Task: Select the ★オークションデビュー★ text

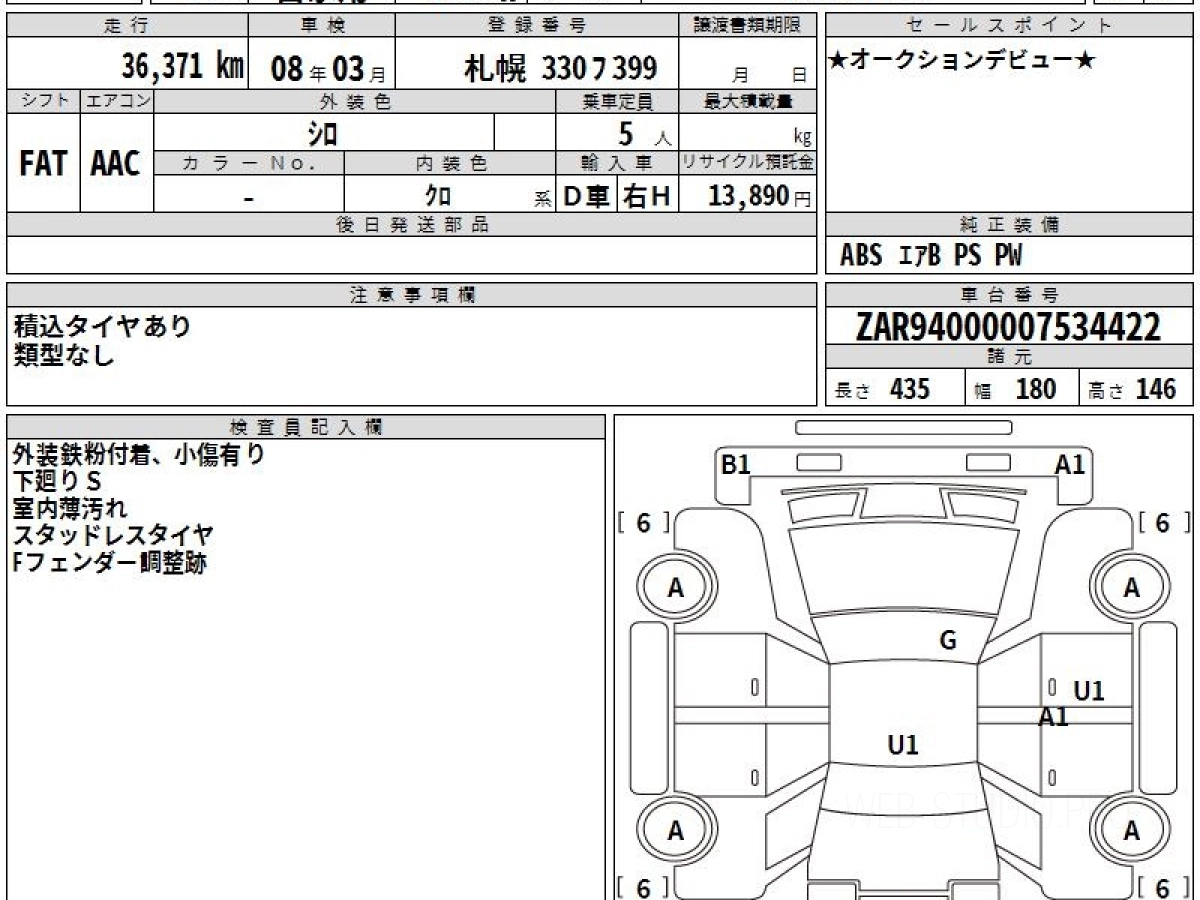Action: [x=961, y=61]
